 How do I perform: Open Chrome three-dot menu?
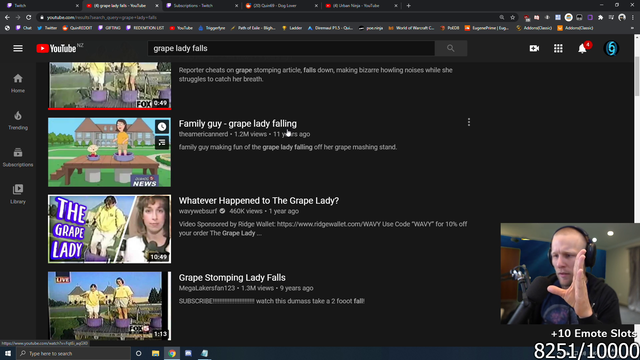pos(633,17)
